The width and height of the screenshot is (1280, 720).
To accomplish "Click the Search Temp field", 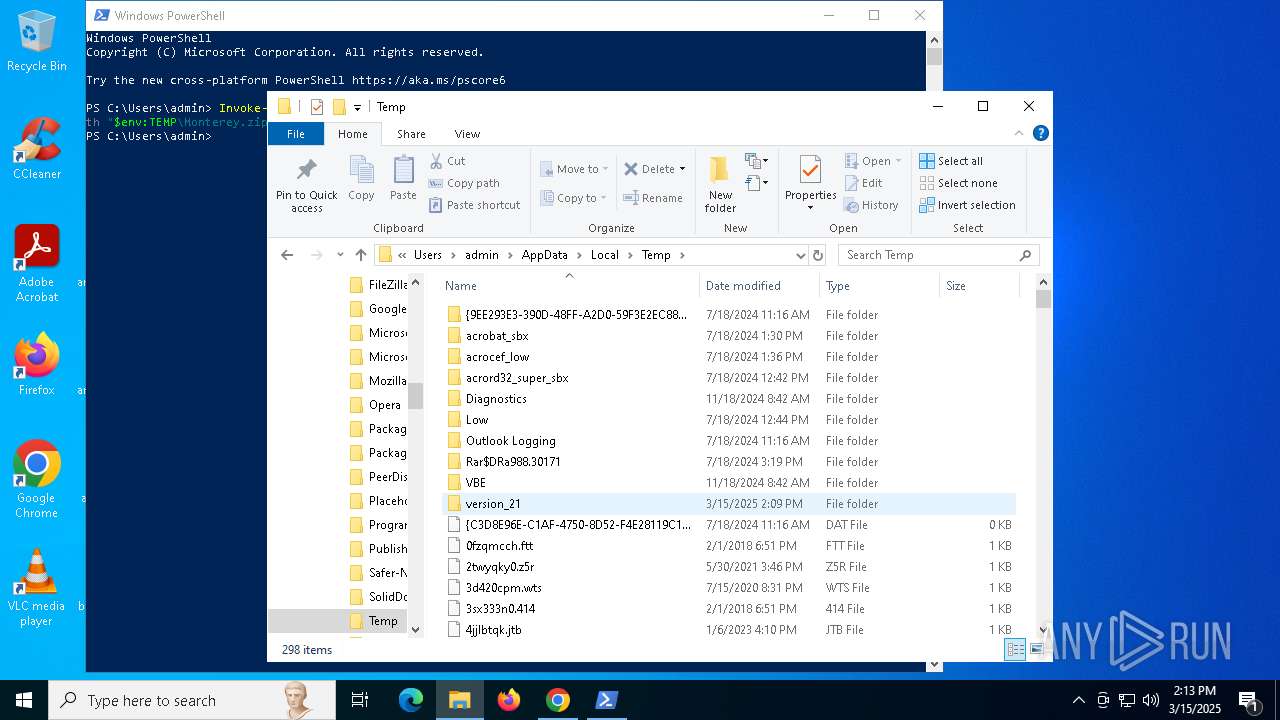I will [938, 255].
